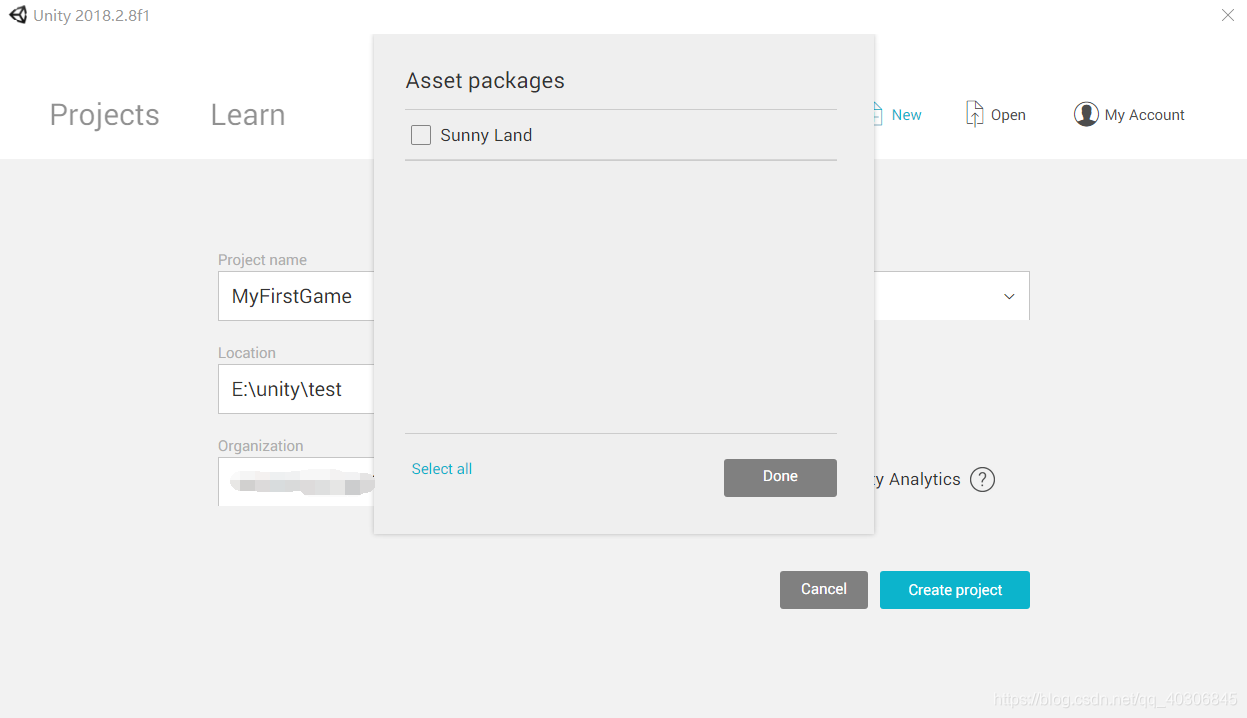
Task: Cancel the new project creation
Action: 824,590
